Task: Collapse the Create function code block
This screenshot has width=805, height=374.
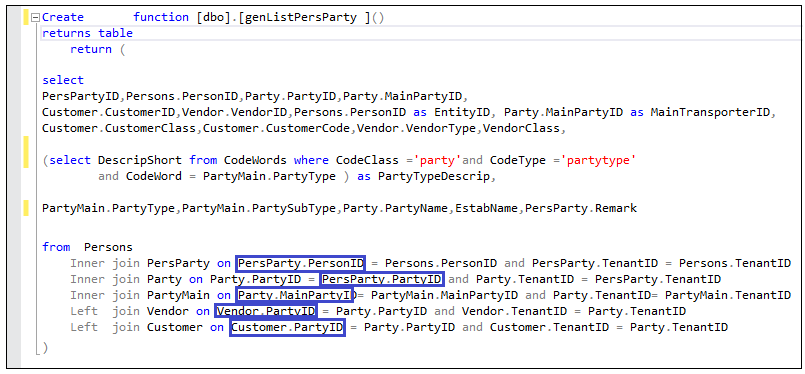Action: point(35,18)
